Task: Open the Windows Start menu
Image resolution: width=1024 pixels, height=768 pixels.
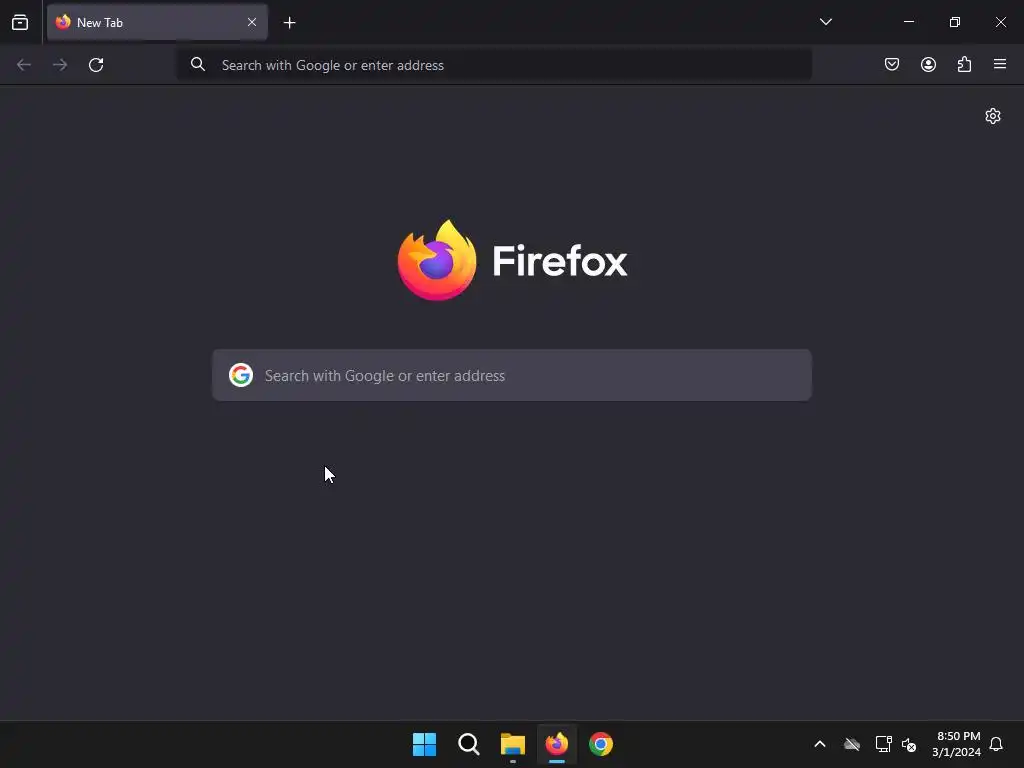Action: [424, 744]
